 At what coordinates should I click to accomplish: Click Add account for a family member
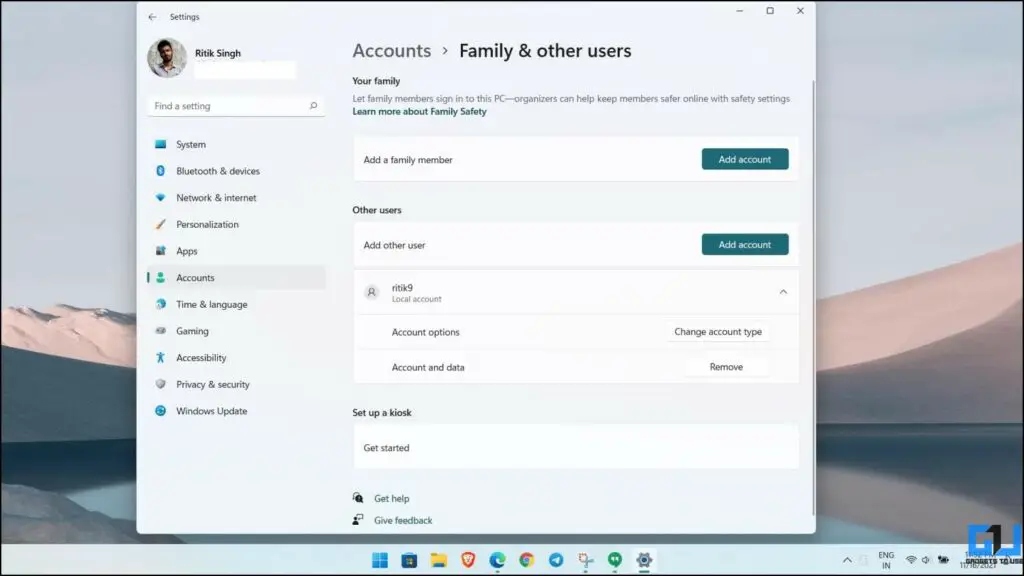[745, 158]
